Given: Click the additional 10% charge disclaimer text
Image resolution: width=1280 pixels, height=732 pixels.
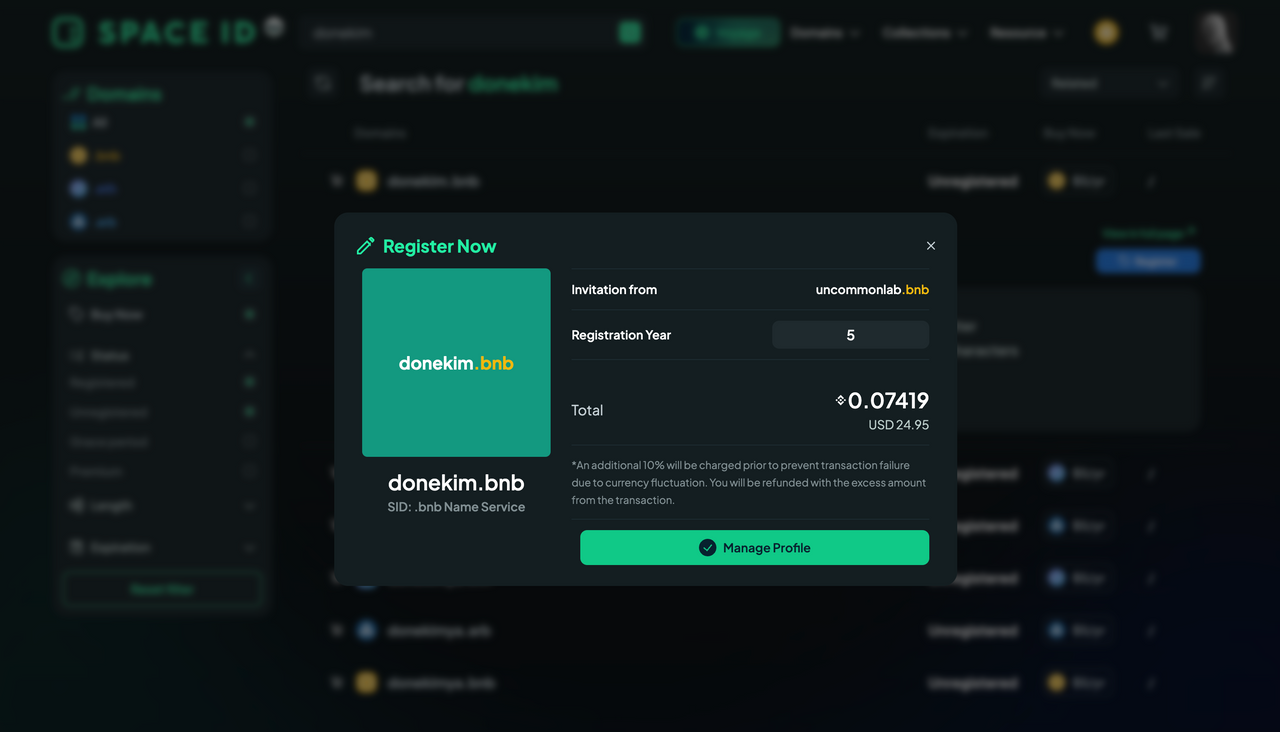Looking at the screenshot, I should [749, 483].
